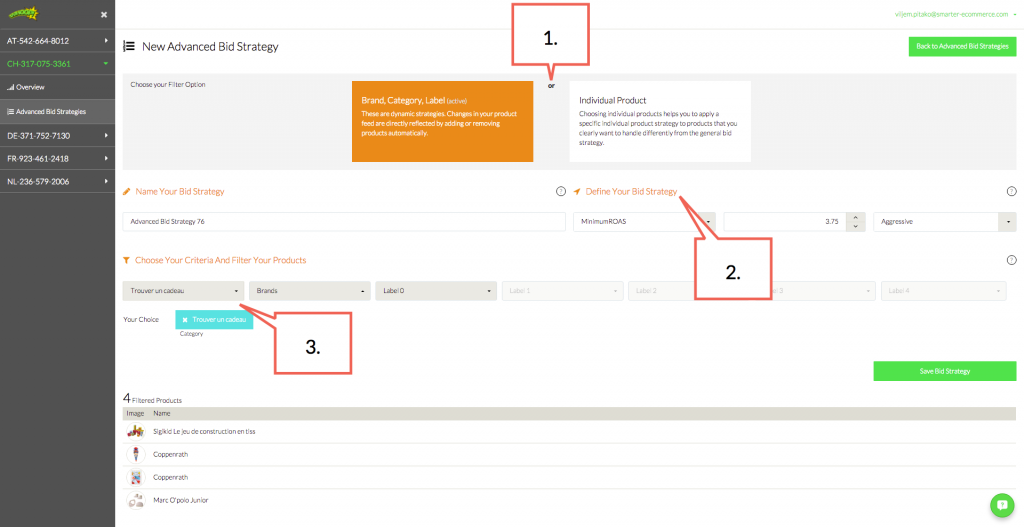Image resolution: width=1024 pixels, height=527 pixels.
Task: Close the sidebar with the X icon
Action: 104,14
